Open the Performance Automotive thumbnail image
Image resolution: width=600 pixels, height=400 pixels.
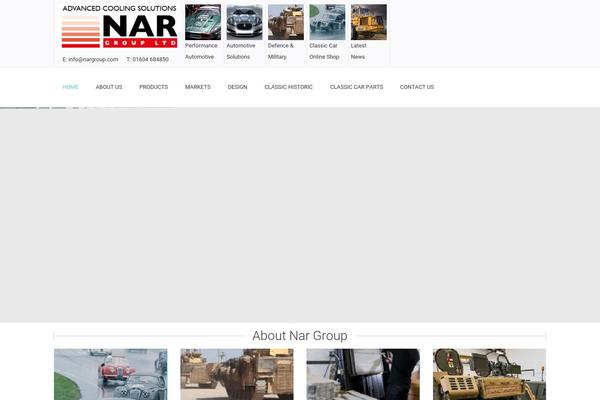click(203, 22)
